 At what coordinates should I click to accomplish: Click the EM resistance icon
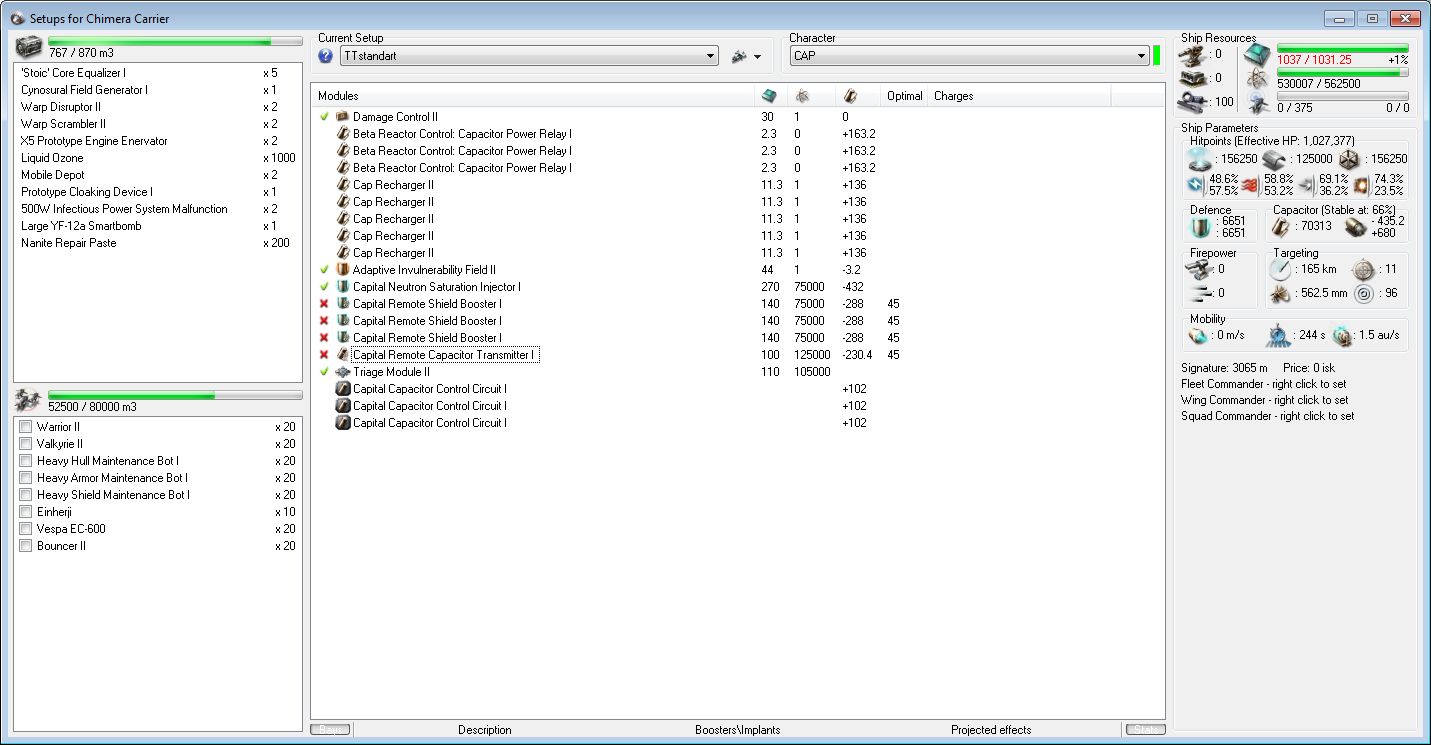(x=1194, y=184)
